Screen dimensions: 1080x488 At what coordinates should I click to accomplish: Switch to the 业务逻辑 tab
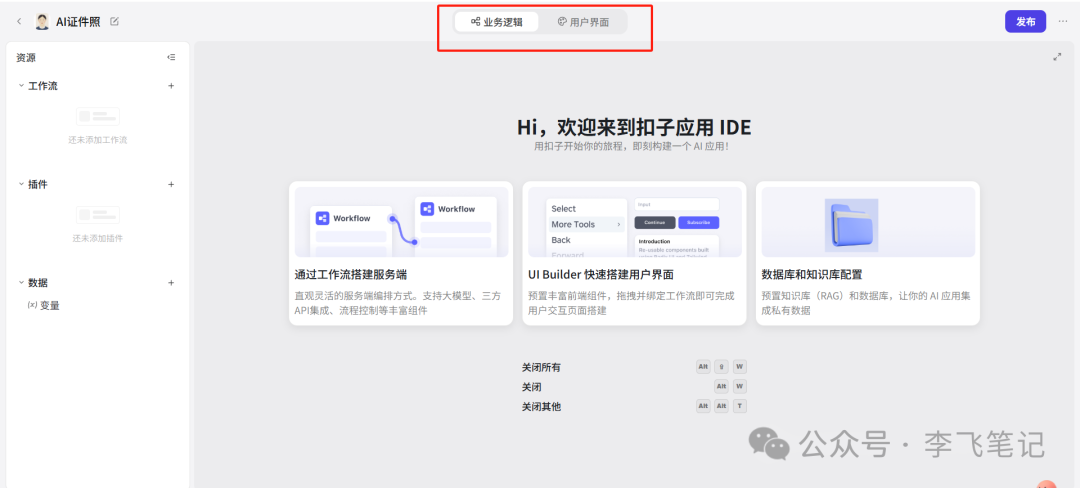[x=496, y=21]
